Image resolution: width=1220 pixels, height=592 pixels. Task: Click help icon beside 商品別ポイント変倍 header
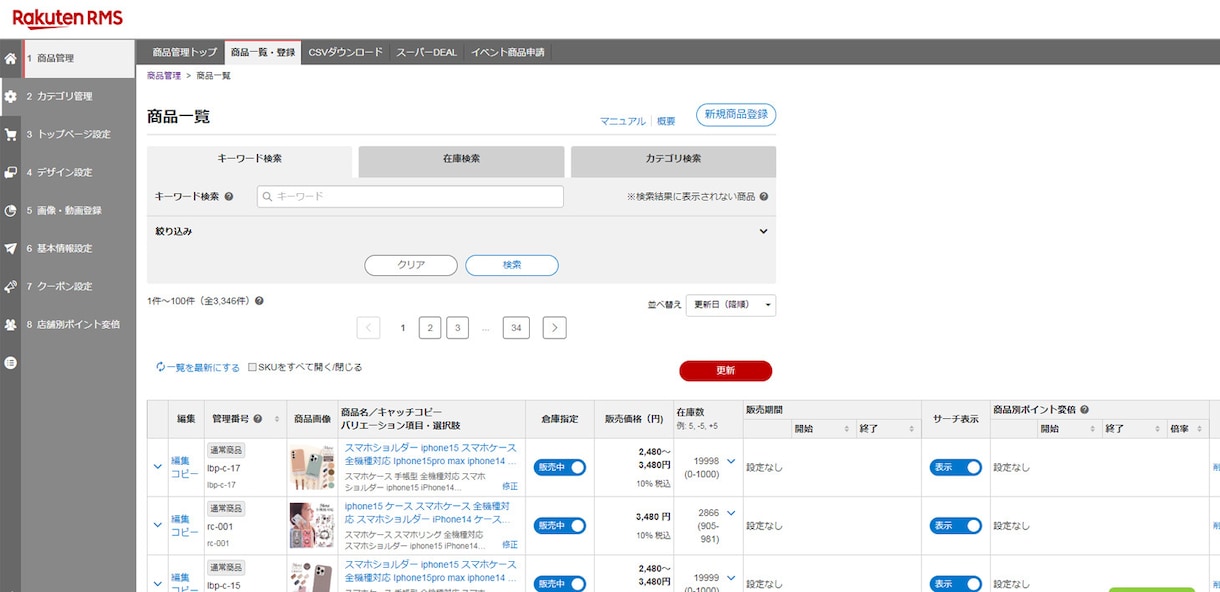click(1085, 410)
